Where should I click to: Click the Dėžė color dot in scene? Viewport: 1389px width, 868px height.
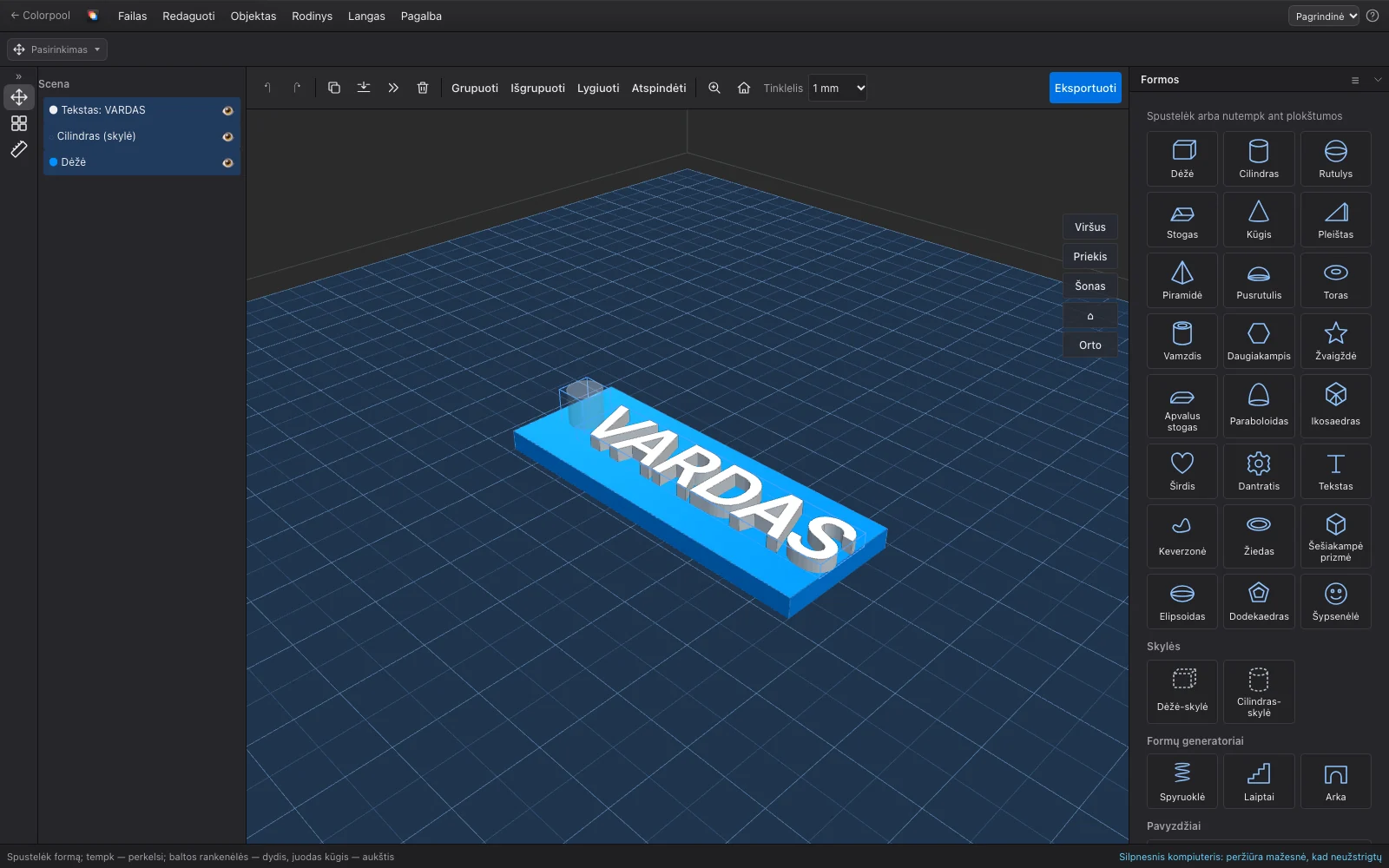[53, 162]
